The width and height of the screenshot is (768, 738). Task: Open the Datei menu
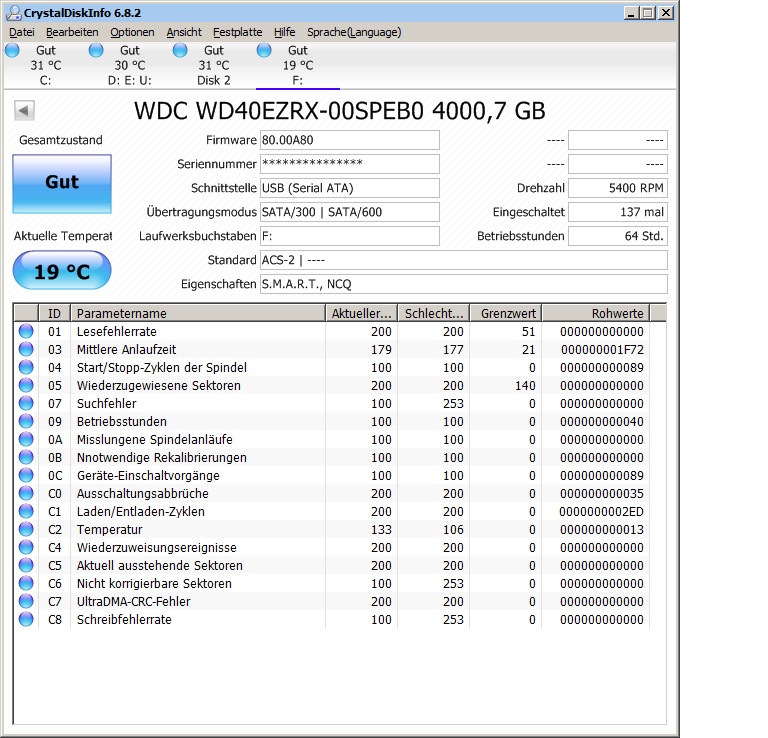22,32
